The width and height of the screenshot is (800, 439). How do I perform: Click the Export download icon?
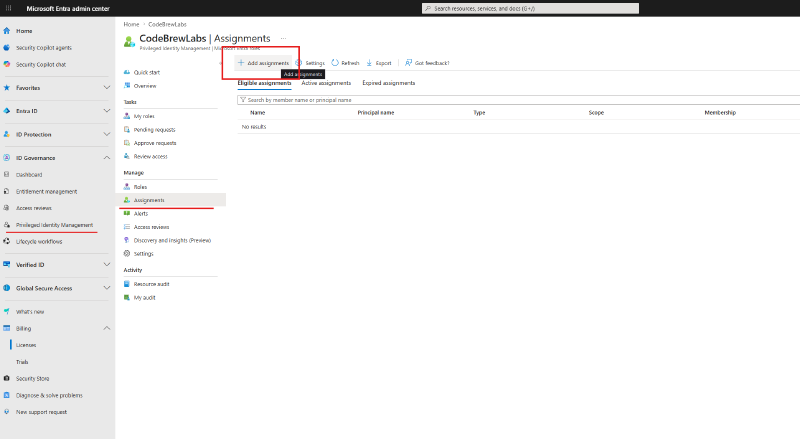369,63
